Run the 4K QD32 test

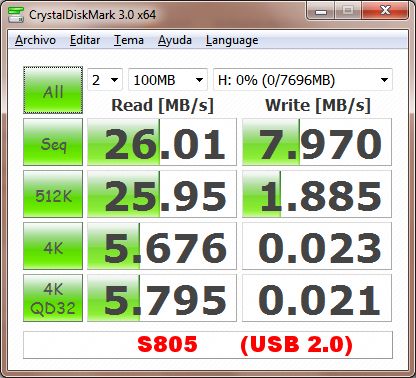pyautogui.click(x=53, y=298)
